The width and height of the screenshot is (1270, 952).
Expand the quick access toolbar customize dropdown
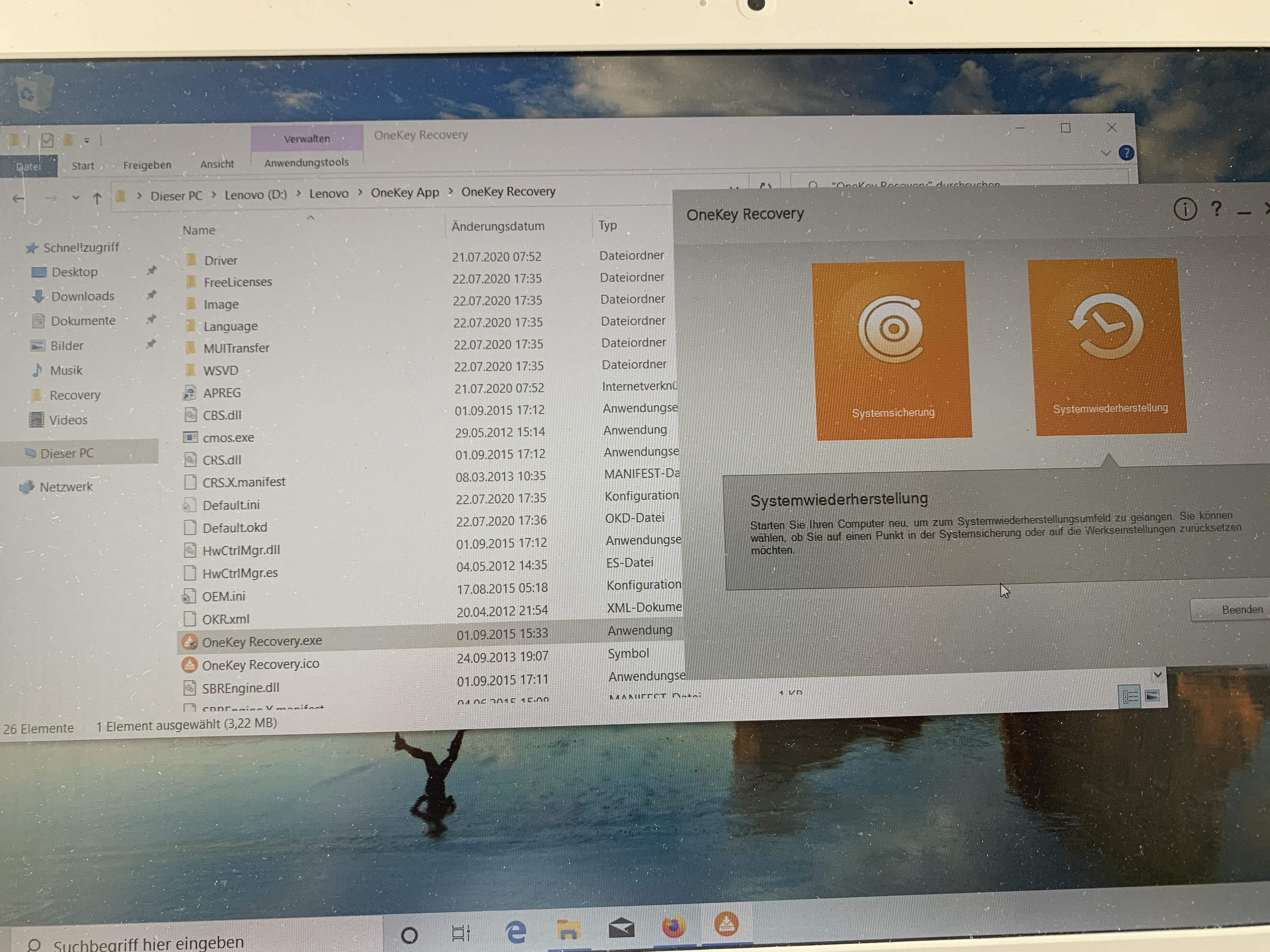87,141
